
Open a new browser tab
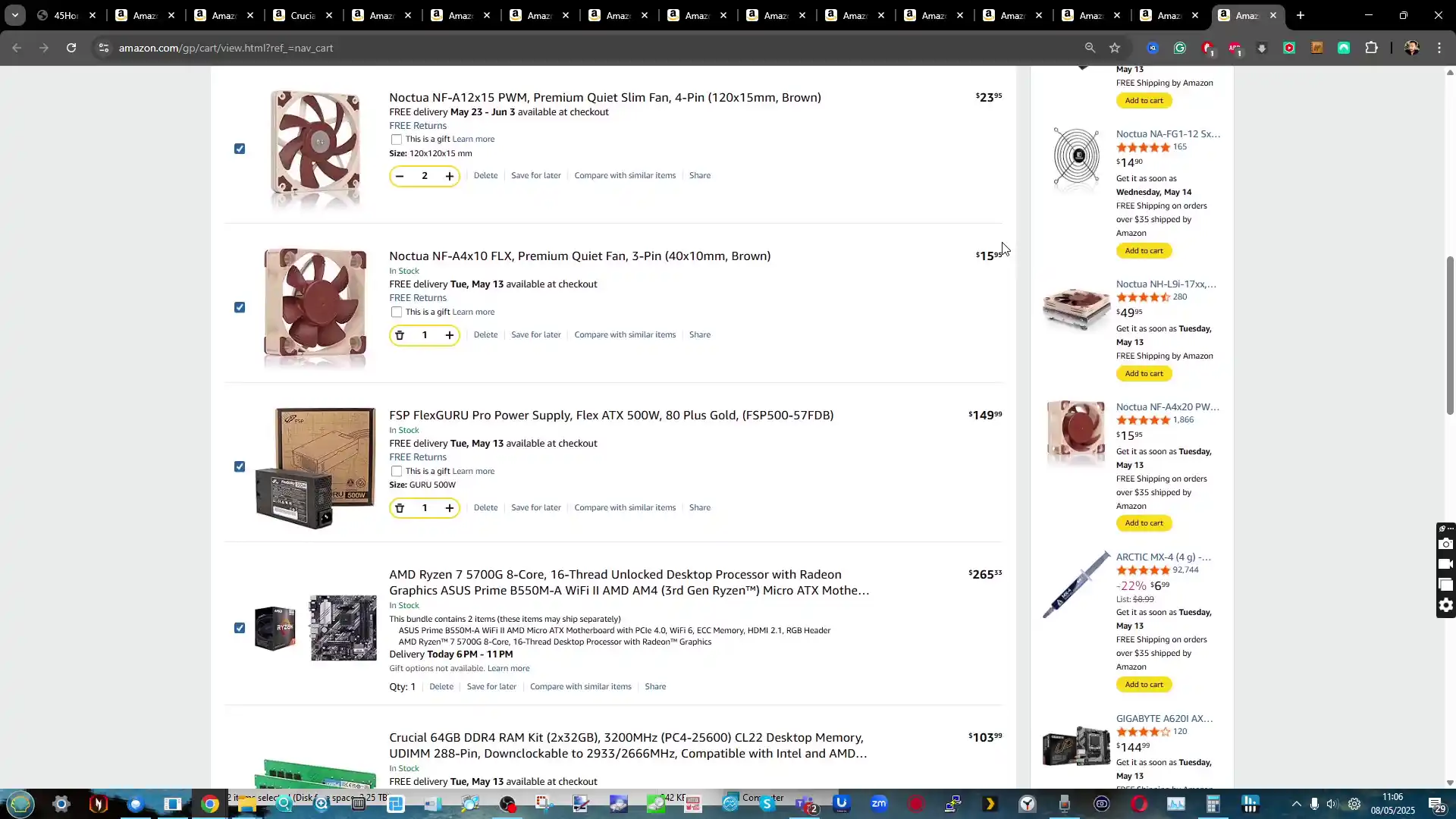pos(1301,15)
